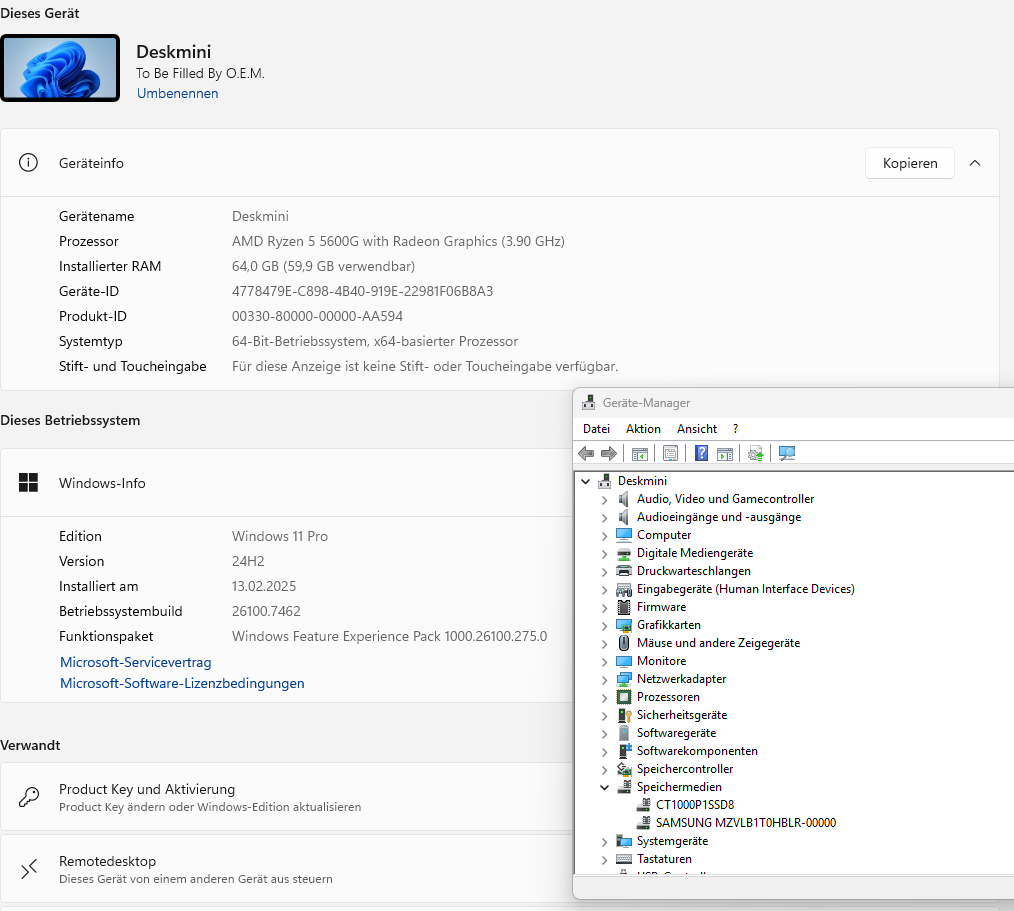Click the AMD Ryzen 5 5600G processor text
The width and height of the screenshot is (1014, 911).
click(x=398, y=241)
